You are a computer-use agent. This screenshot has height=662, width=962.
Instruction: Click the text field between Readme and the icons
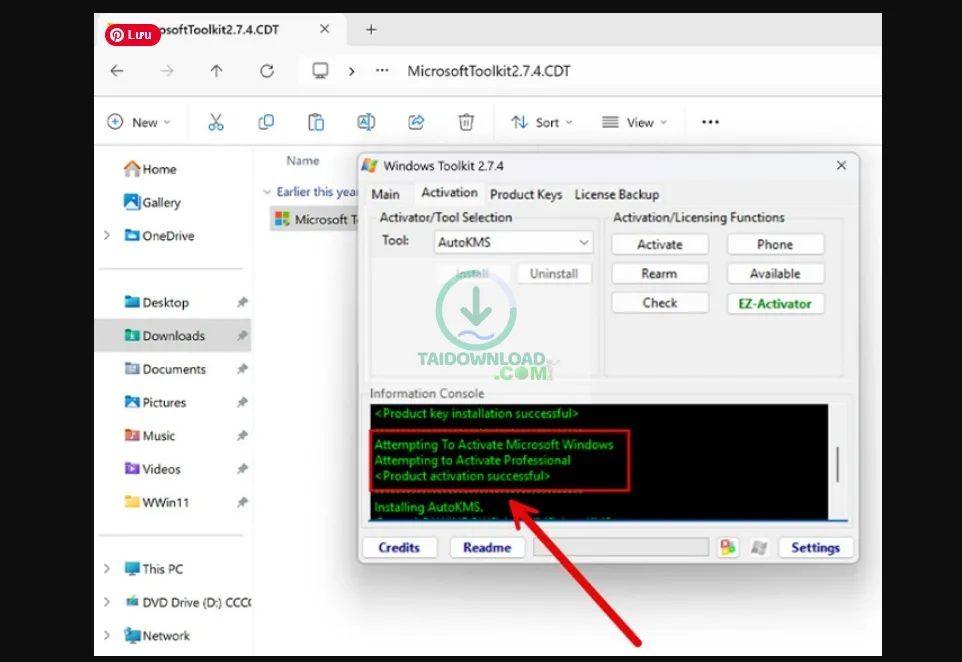coord(620,547)
